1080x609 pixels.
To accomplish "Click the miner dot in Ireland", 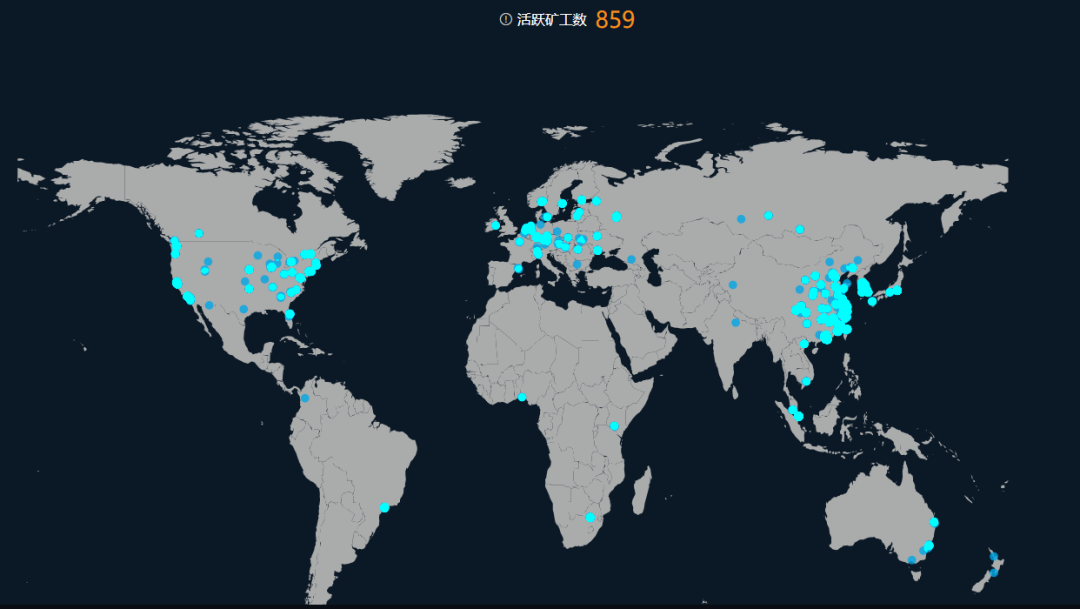I will coord(495,225).
